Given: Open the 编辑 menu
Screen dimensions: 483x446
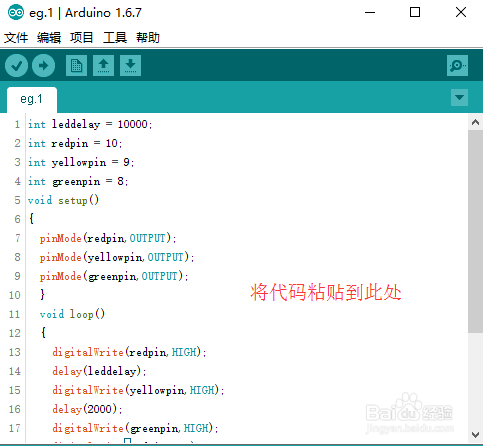Looking at the screenshot, I should point(49,38).
